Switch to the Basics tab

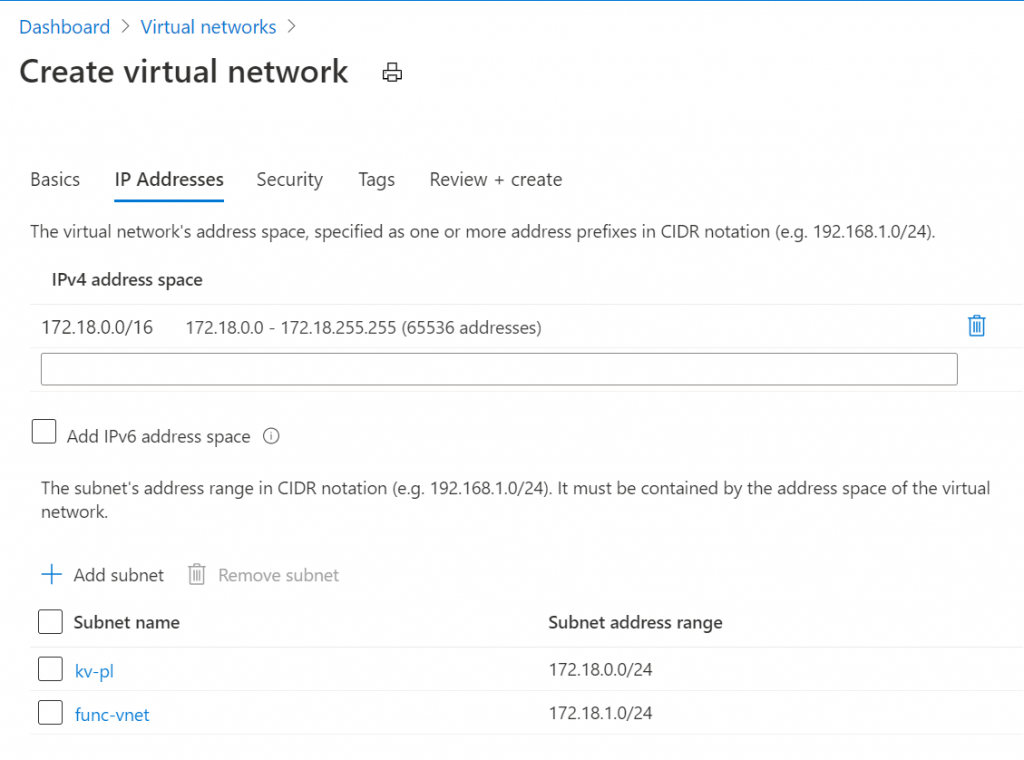coord(55,180)
